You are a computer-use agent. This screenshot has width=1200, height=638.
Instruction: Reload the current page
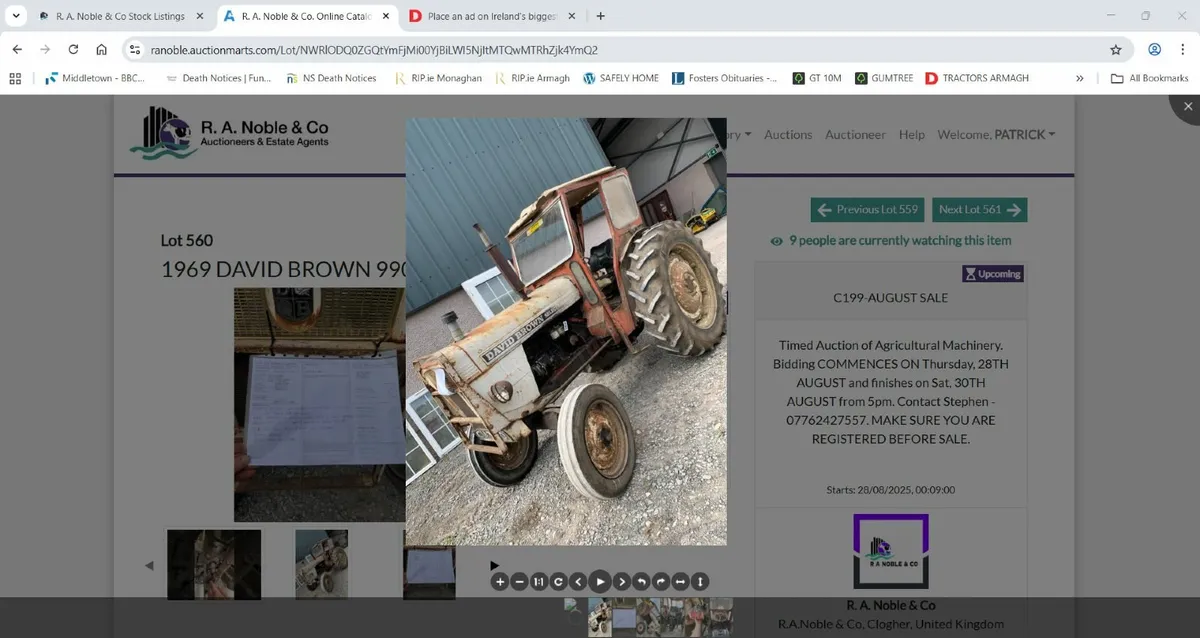(x=73, y=49)
